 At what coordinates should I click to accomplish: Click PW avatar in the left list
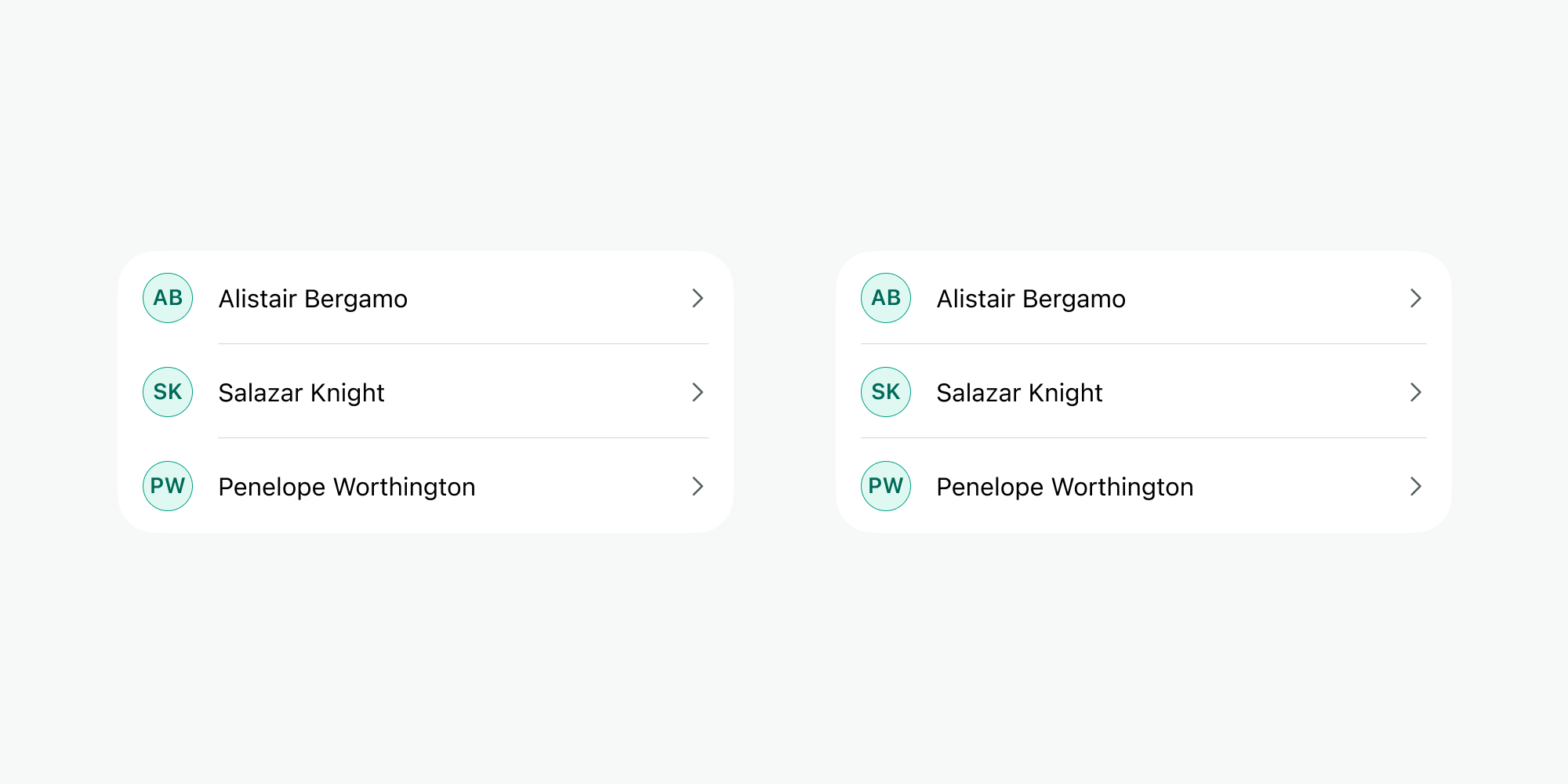[x=168, y=486]
